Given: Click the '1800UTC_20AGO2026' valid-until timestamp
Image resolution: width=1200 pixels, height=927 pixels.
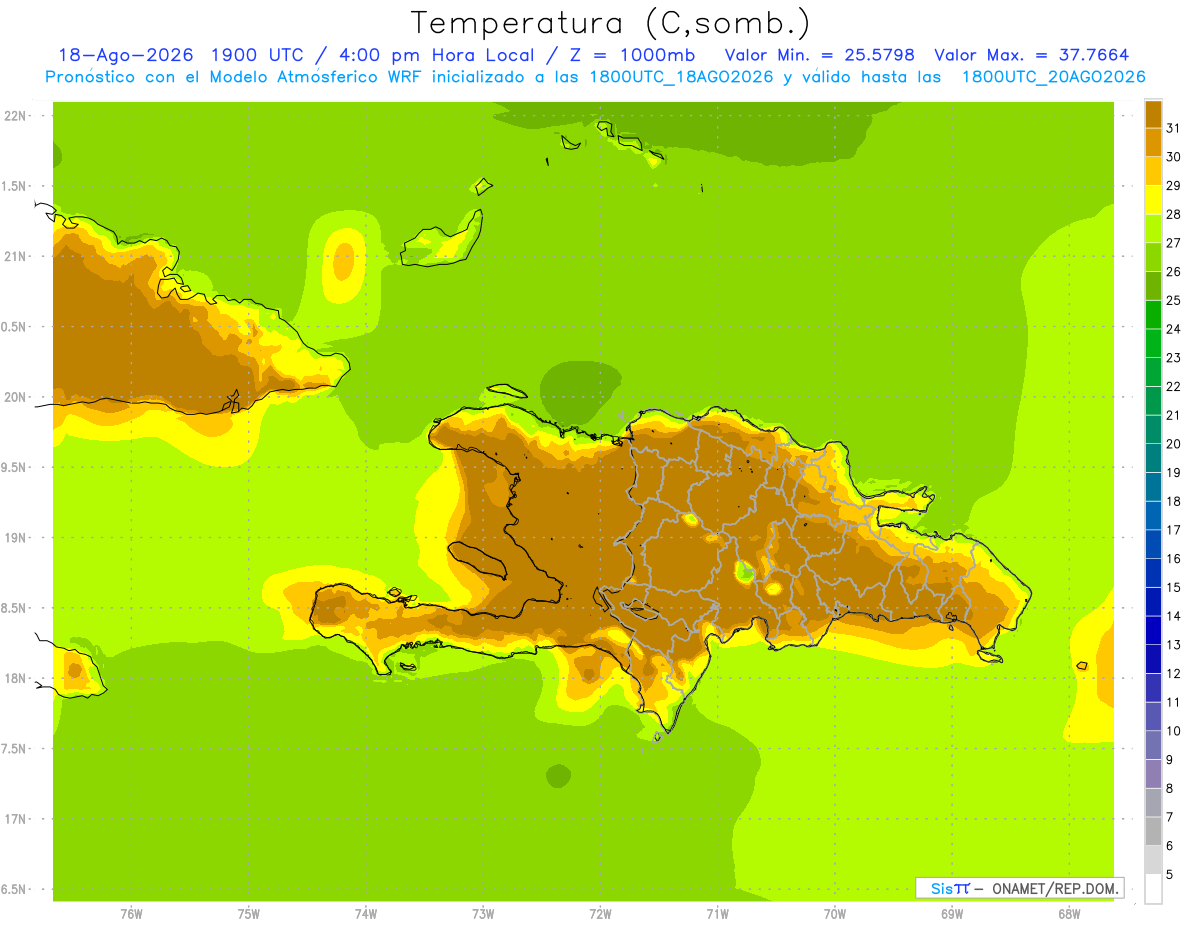Looking at the screenshot, I should click(1054, 77).
